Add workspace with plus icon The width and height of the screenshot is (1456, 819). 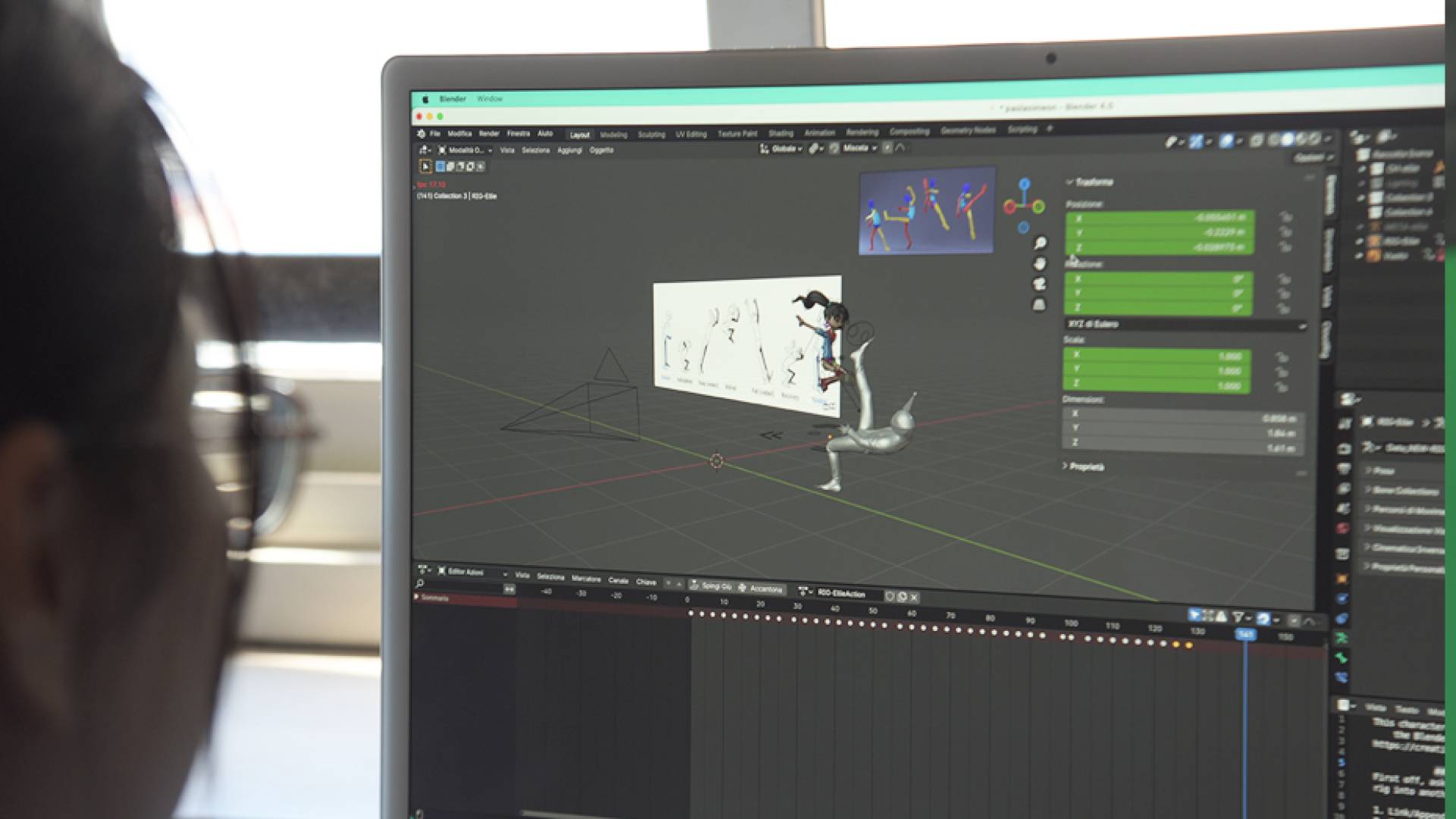click(1050, 130)
